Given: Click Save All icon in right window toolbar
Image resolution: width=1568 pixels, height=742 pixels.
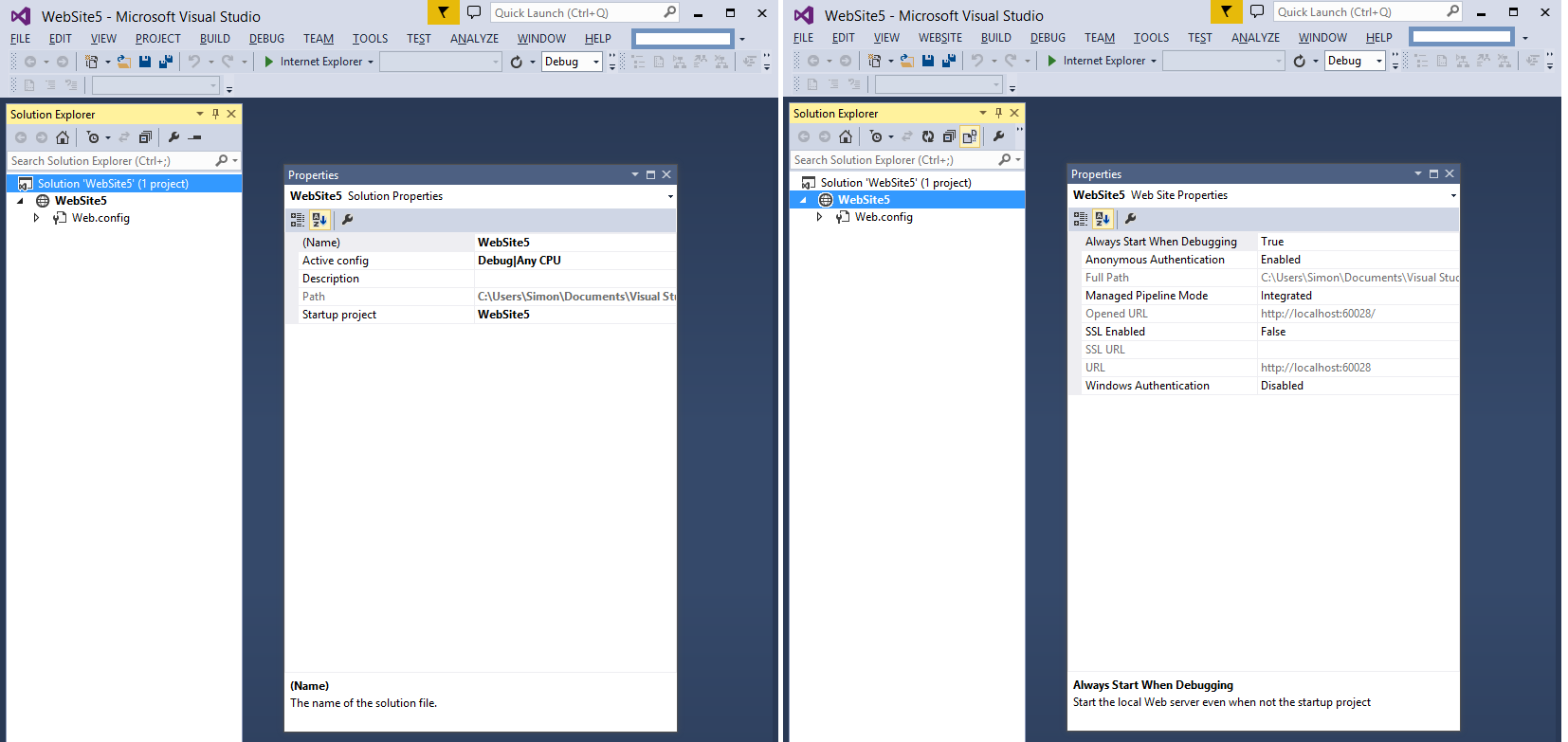Looking at the screenshot, I should pos(949,61).
